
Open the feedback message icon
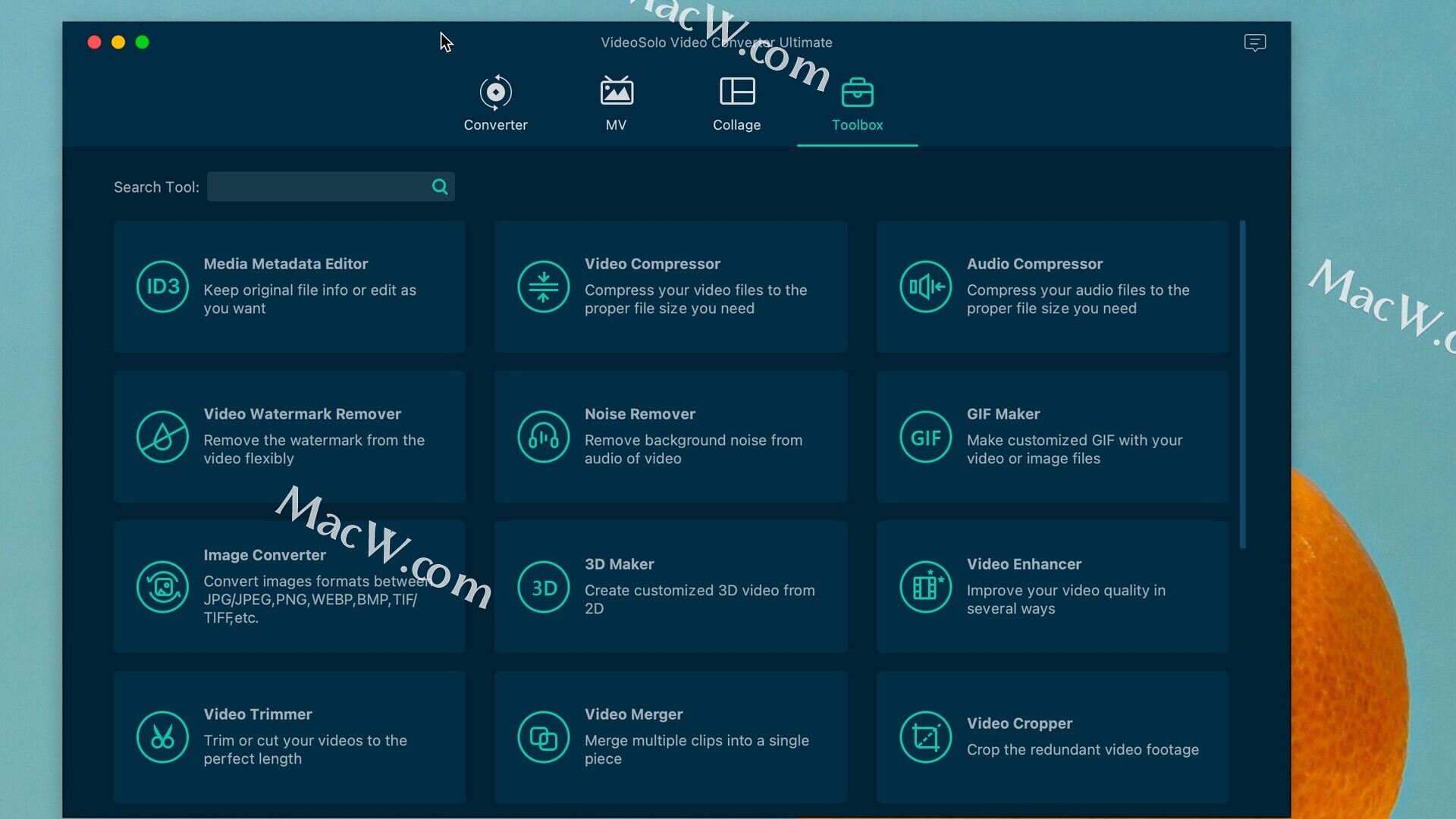click(1255, 42)
